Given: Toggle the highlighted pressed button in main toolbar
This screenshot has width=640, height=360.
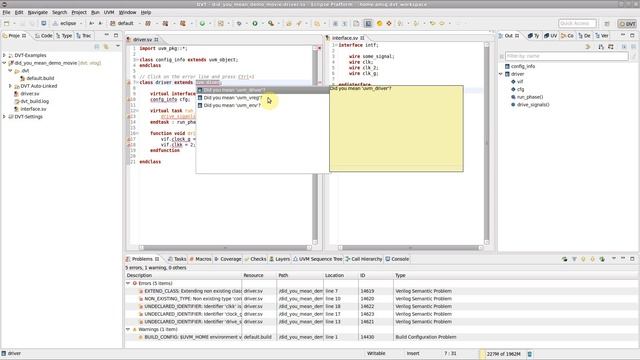Looking at the screenshot, I should tap(368, 24).
